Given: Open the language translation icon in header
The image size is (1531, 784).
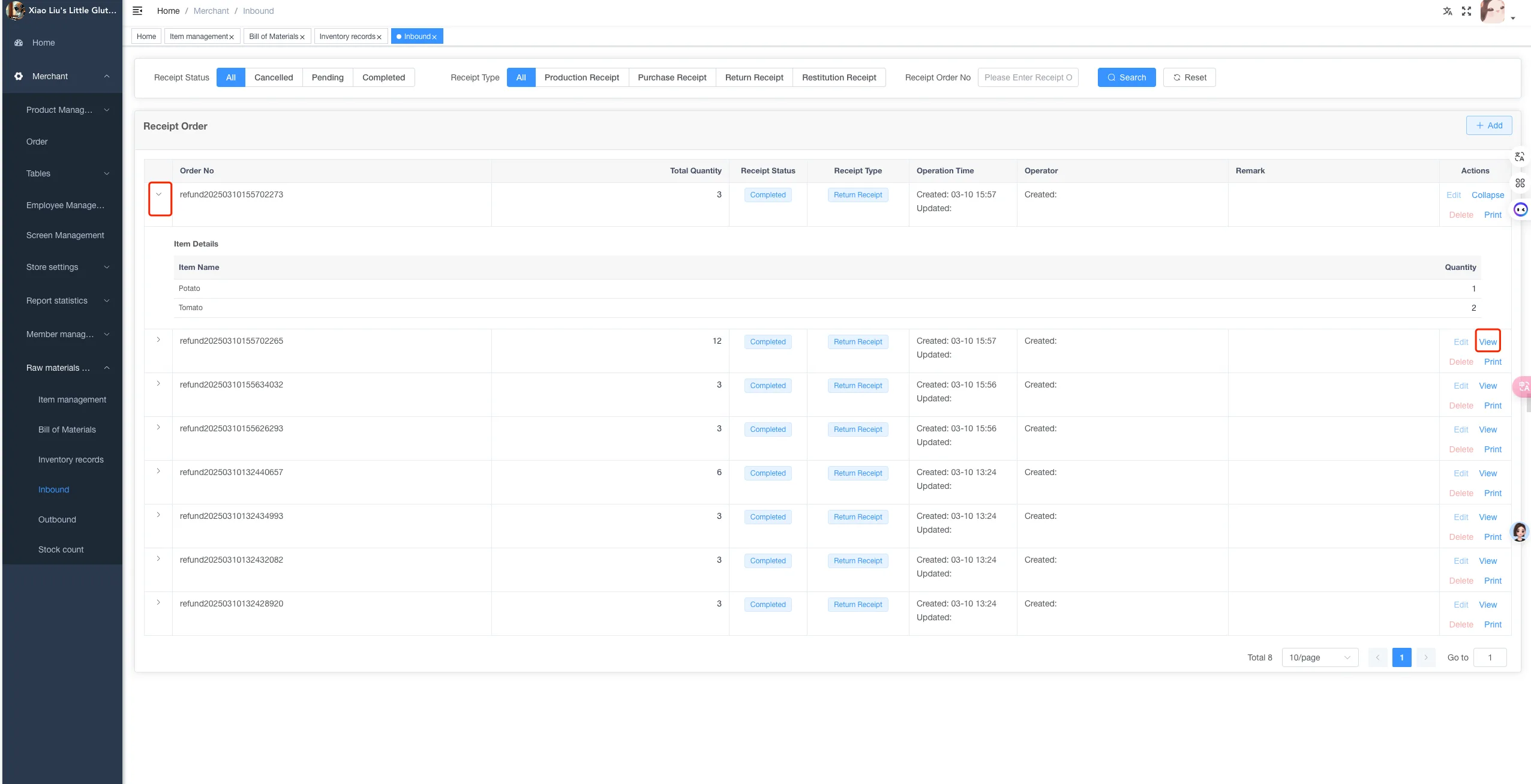Looking at the screenshot, I should tap(1448, 11).
